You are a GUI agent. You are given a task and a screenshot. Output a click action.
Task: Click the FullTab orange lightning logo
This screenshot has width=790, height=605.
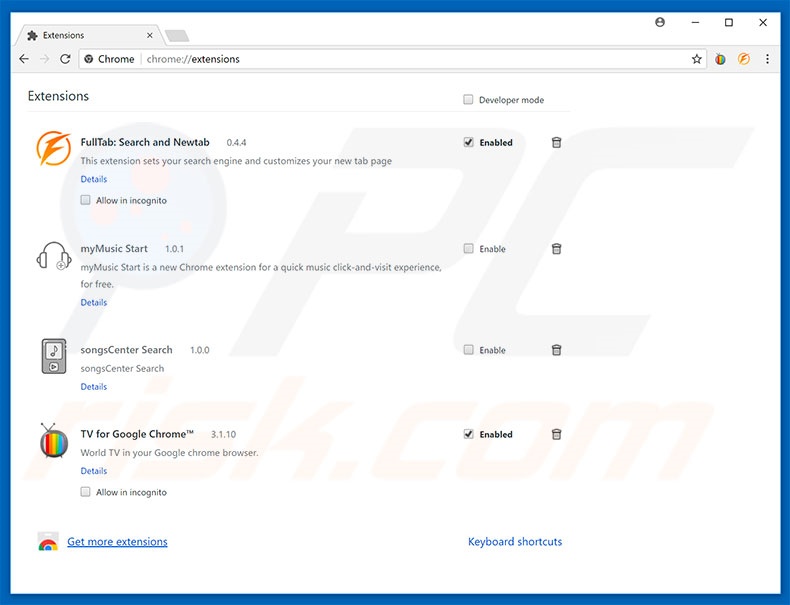(53, 148)
